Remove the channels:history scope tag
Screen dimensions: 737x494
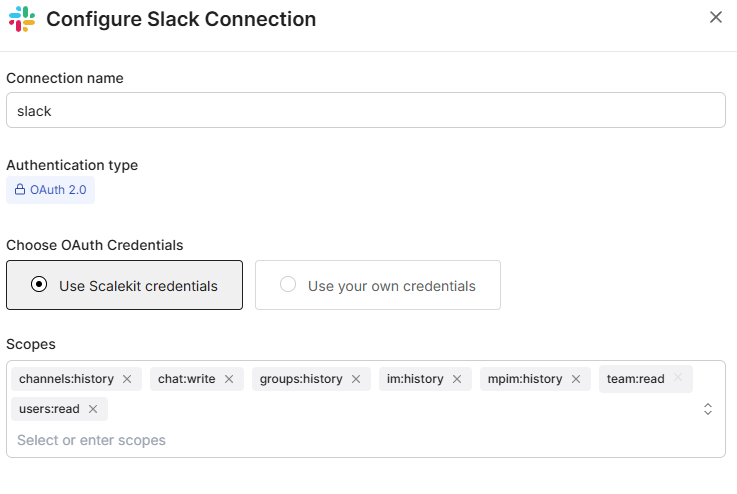pos(127,379)
